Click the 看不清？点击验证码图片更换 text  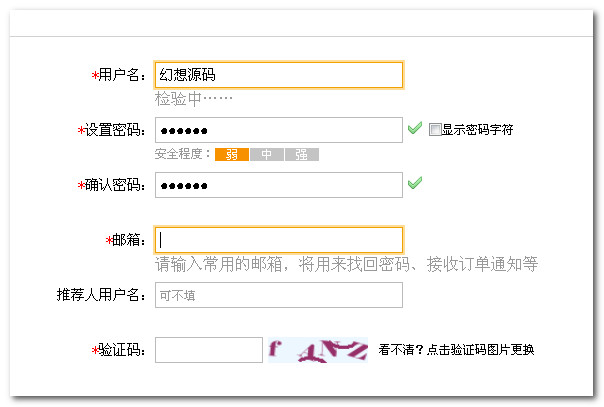pyautogui.click(x=456, y=350)
